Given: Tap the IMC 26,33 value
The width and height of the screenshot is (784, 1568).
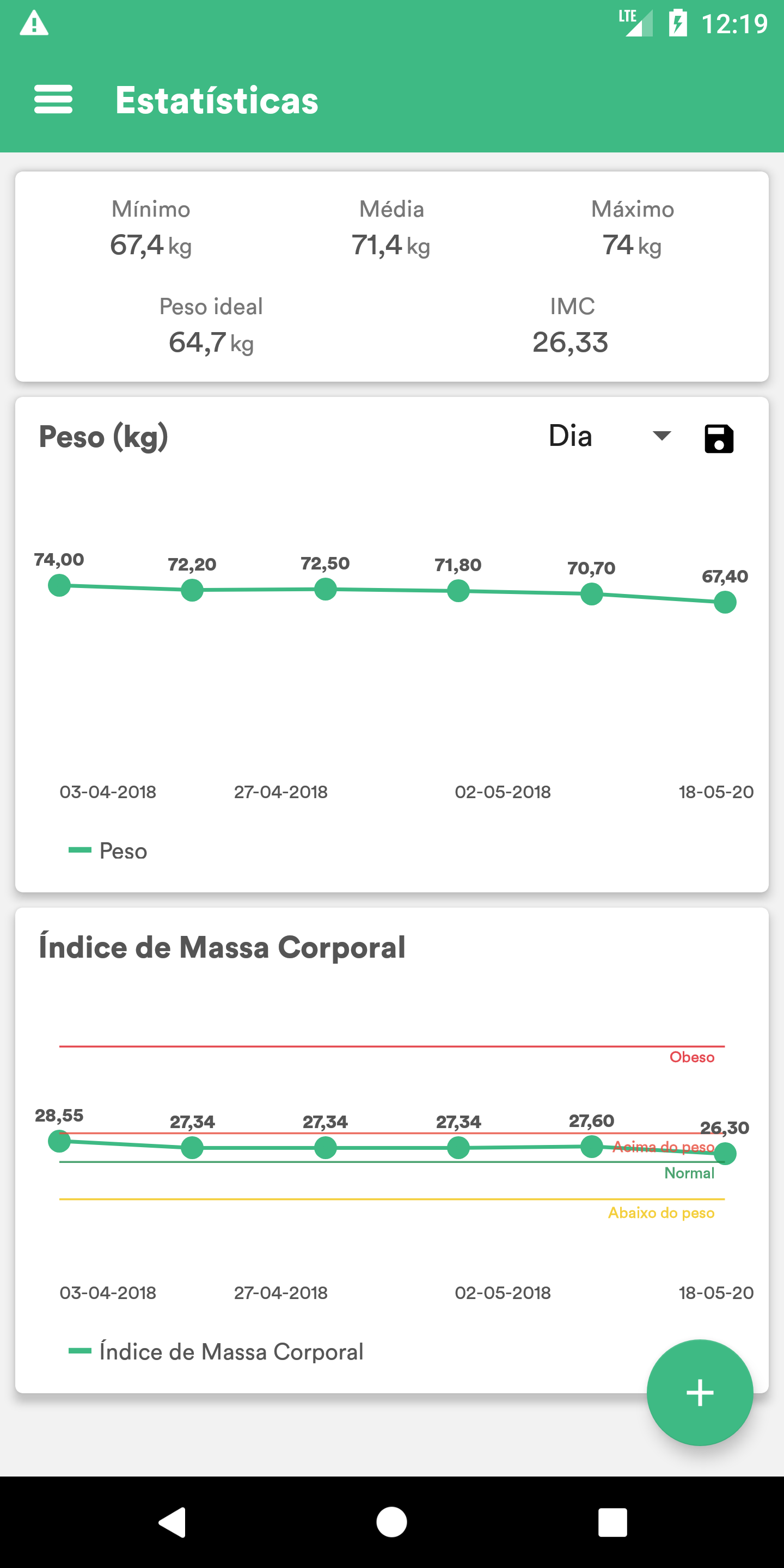Looking at the screenshot, I should point(571,342).
